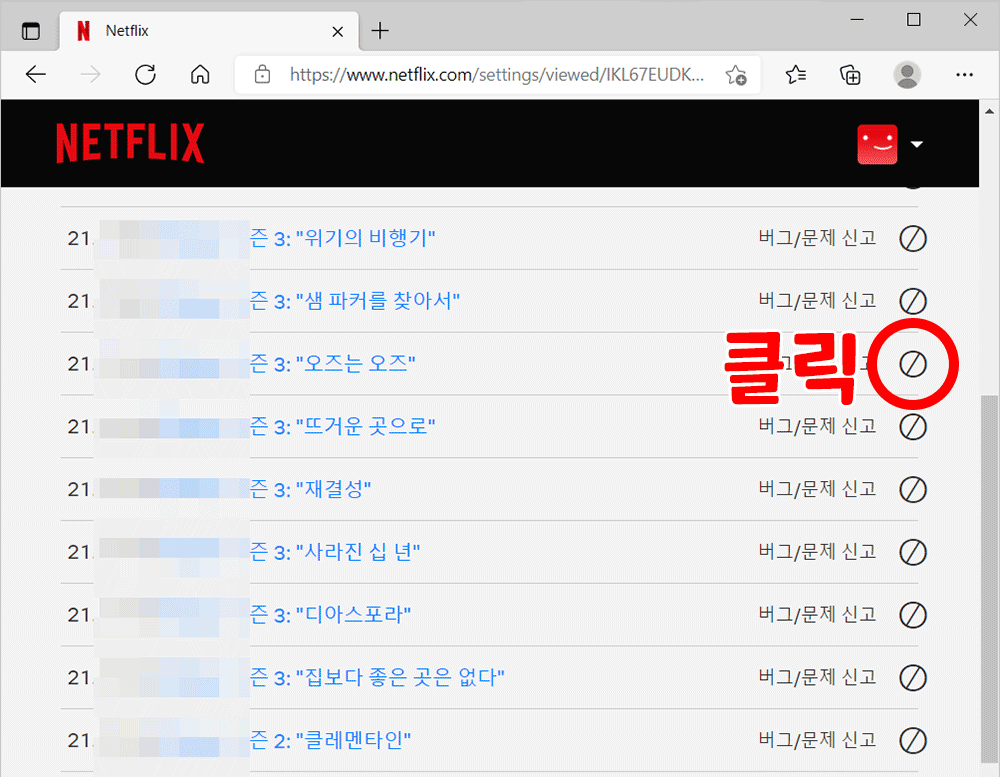1000x777 pixels.
Task: Hide the "디아스포라" episode from history
Action: (x=913, y=615)
